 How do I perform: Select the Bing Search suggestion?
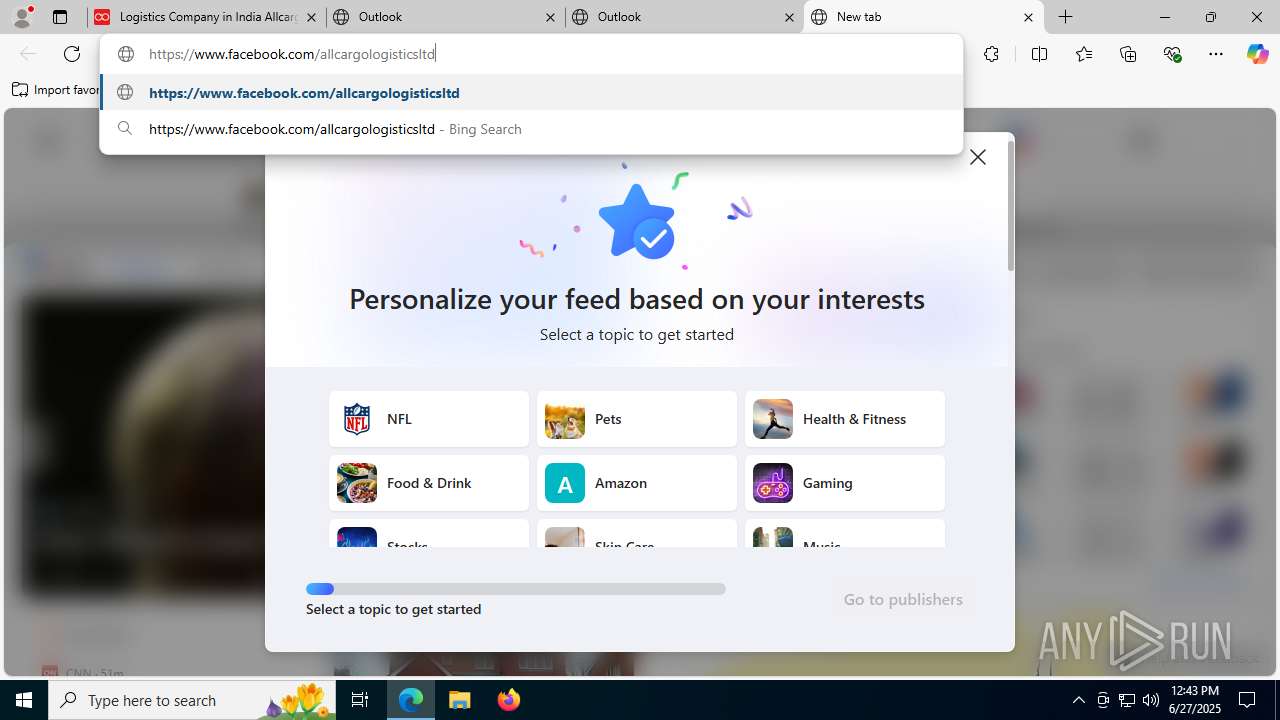coord(531,129)
